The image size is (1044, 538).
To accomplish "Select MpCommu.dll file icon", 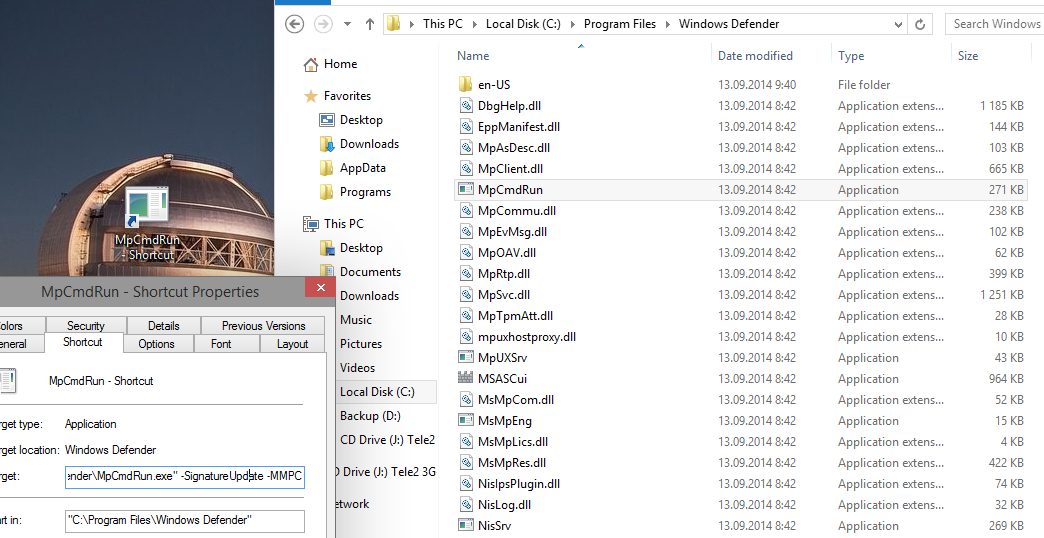I will [x=465, y=210].
